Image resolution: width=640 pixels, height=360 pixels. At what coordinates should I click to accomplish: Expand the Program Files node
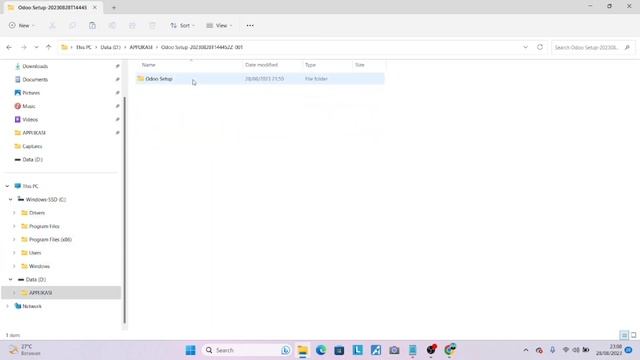[x=14, y=226]
